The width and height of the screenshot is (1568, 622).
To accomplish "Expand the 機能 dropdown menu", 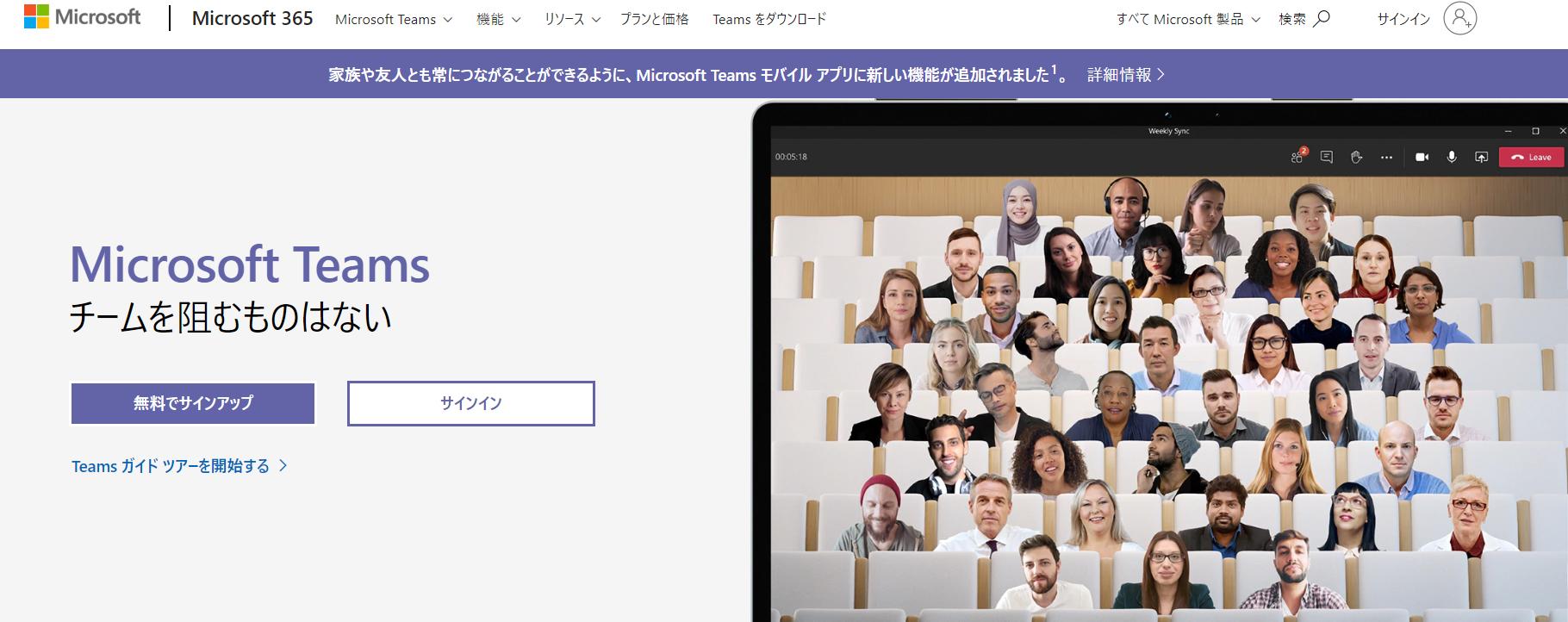I will click(x=498, y=19).
